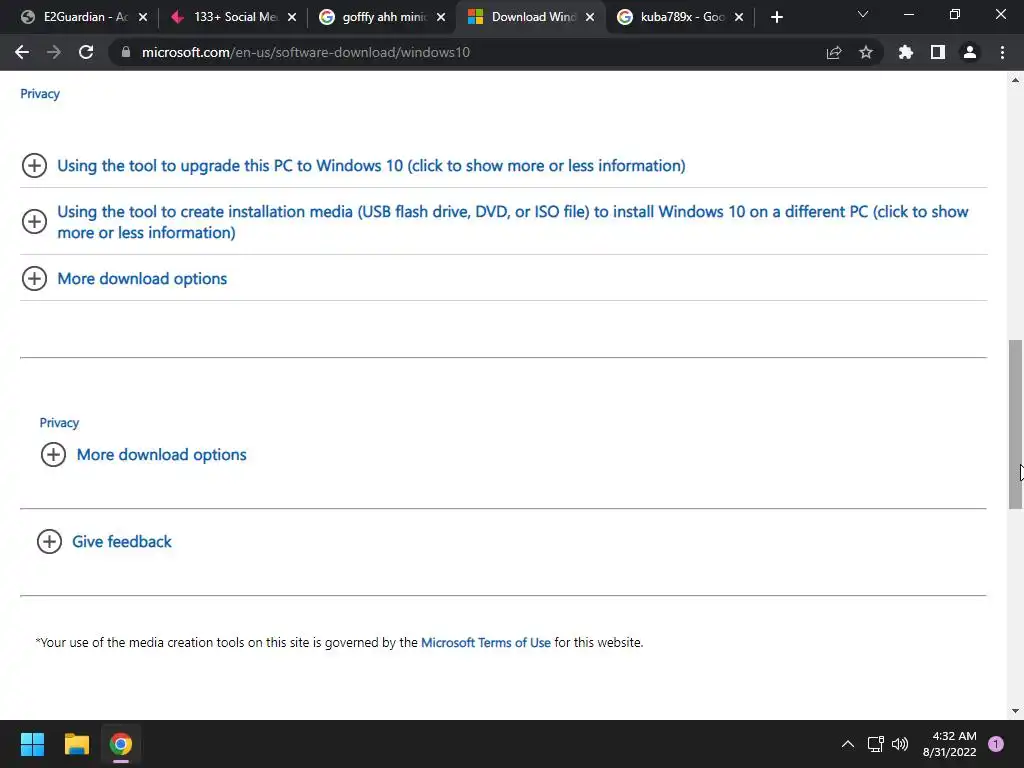
Task: Click scrollbar down arrow
Action: 1015,711
